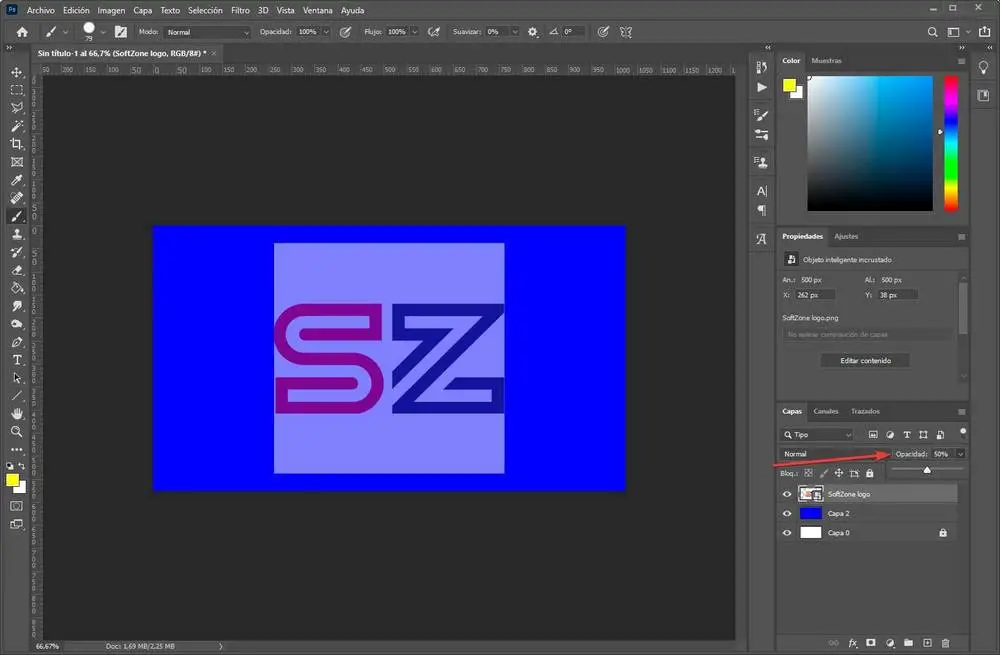Switch to the Muestras tab
The height and width of the screenshot is (655, 1000).
point(827,61)
